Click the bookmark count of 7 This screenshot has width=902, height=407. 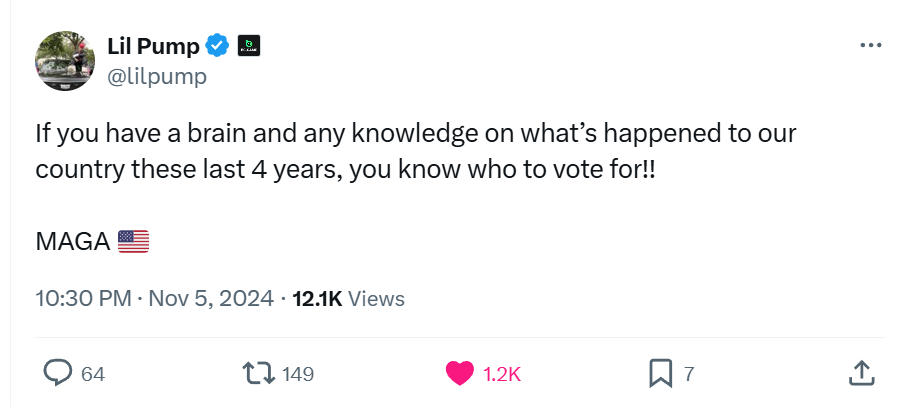[x=688, y=374]
